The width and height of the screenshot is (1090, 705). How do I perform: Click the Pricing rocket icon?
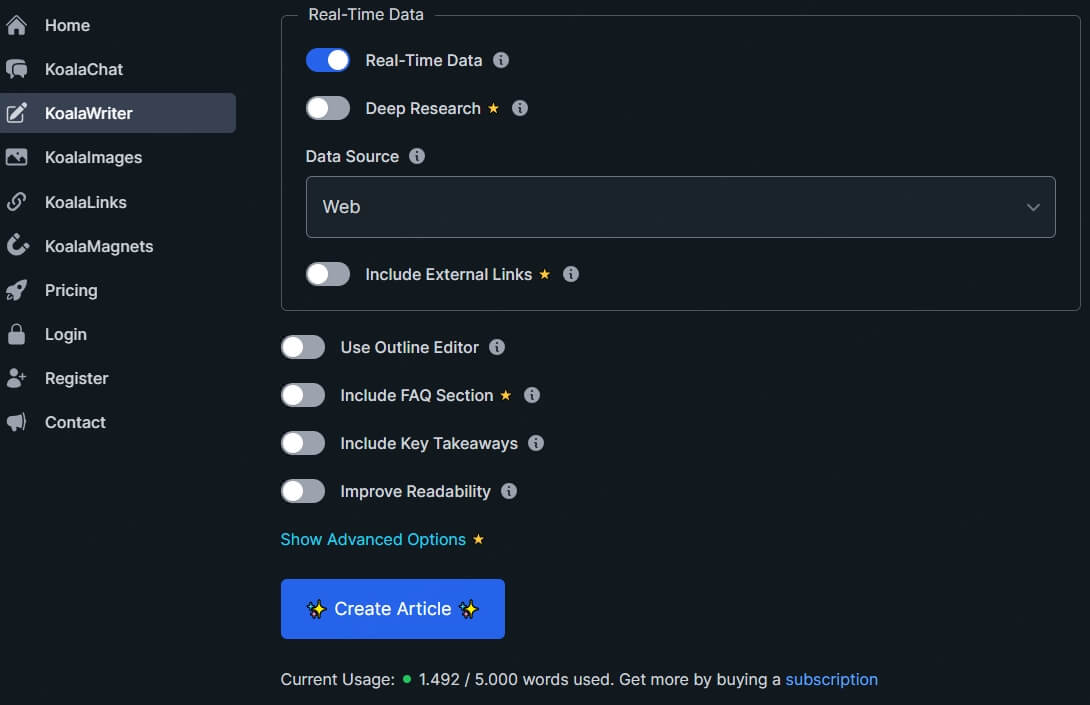tap(17, 290)
